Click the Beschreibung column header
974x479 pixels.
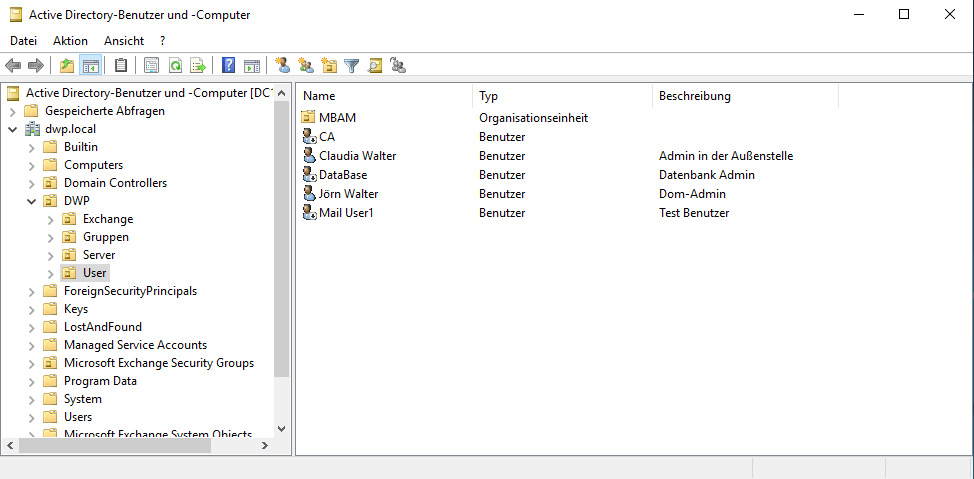point(745,96)
